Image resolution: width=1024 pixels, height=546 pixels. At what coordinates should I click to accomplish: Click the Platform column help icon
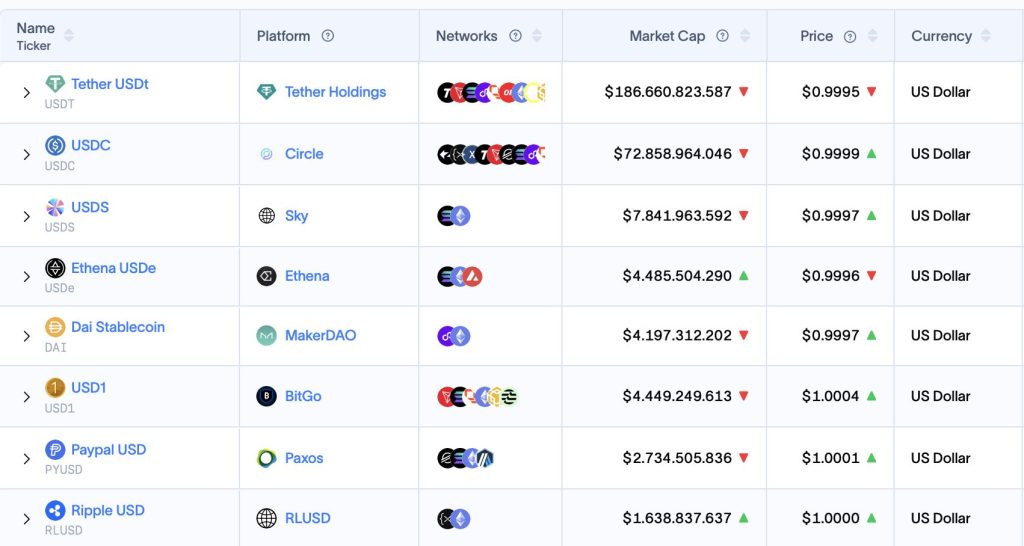[x=328, y=36]
